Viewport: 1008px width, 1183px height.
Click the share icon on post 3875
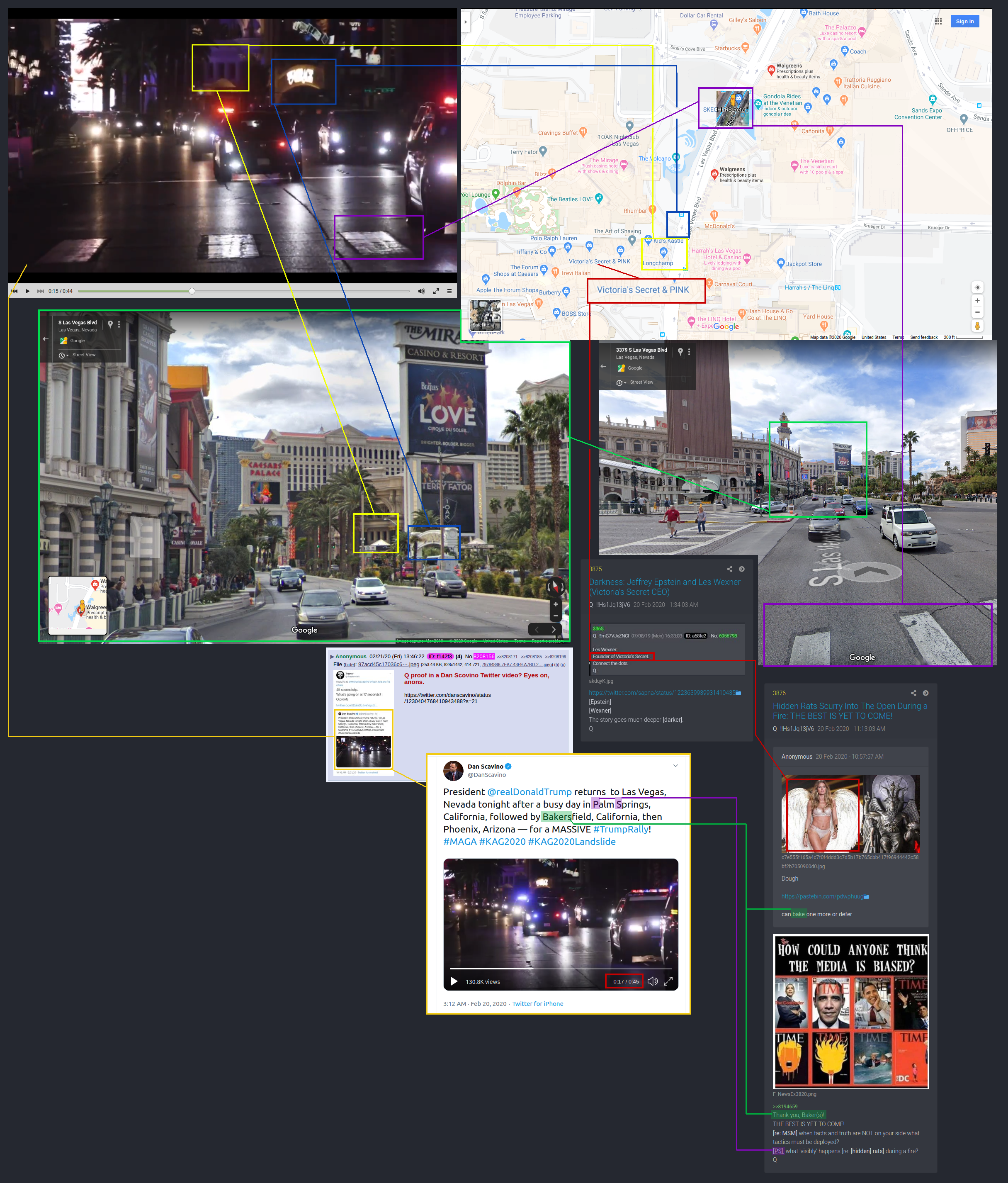pyautogui.click(x=729, y=569)
